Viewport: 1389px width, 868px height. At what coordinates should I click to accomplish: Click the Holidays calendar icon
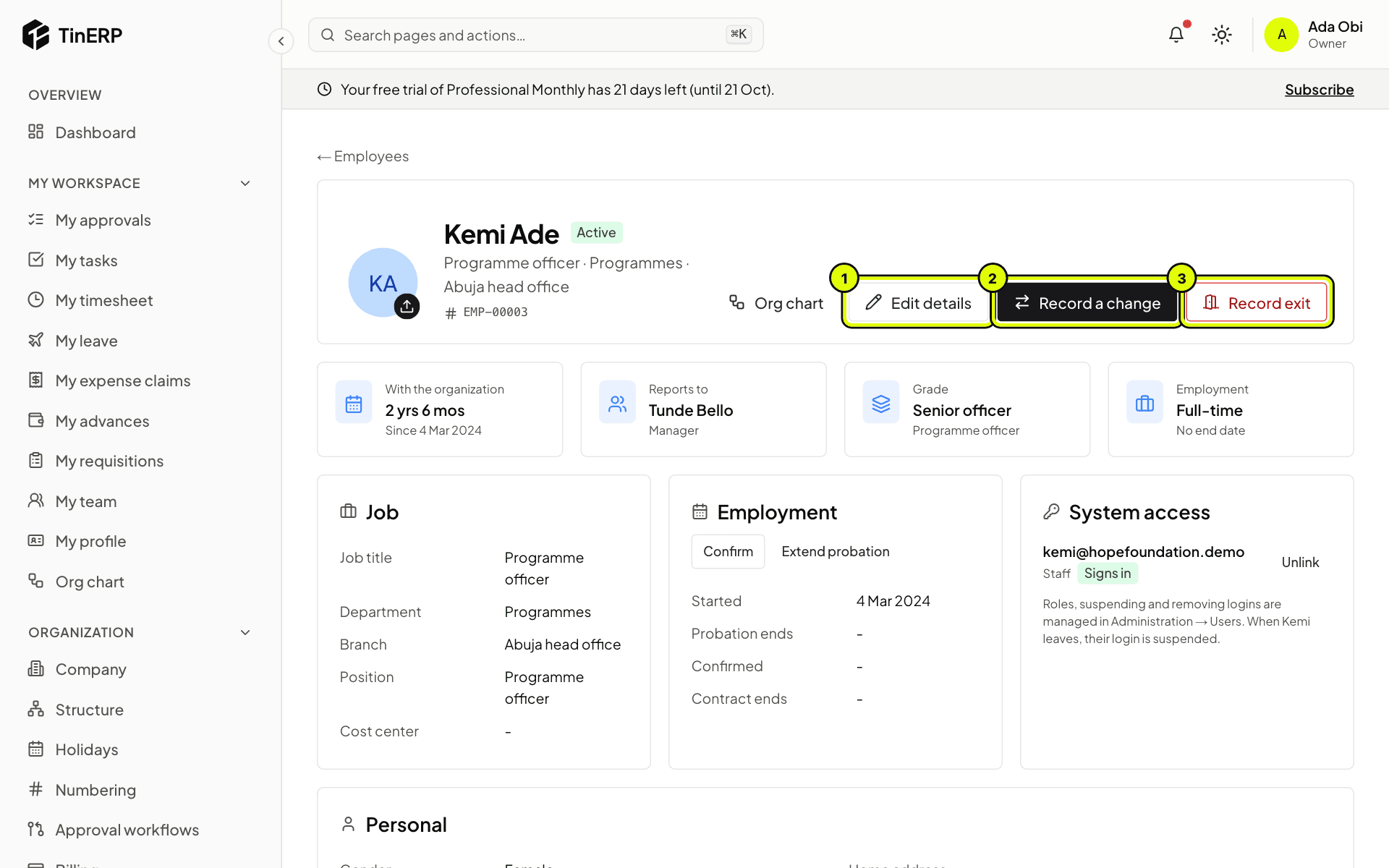pyautogui.click(x=35, y=749)
